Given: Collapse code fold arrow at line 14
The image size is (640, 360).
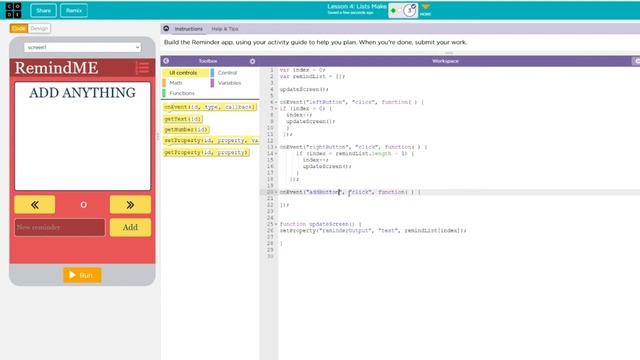Looking at the screenshot, I should 276,153.
